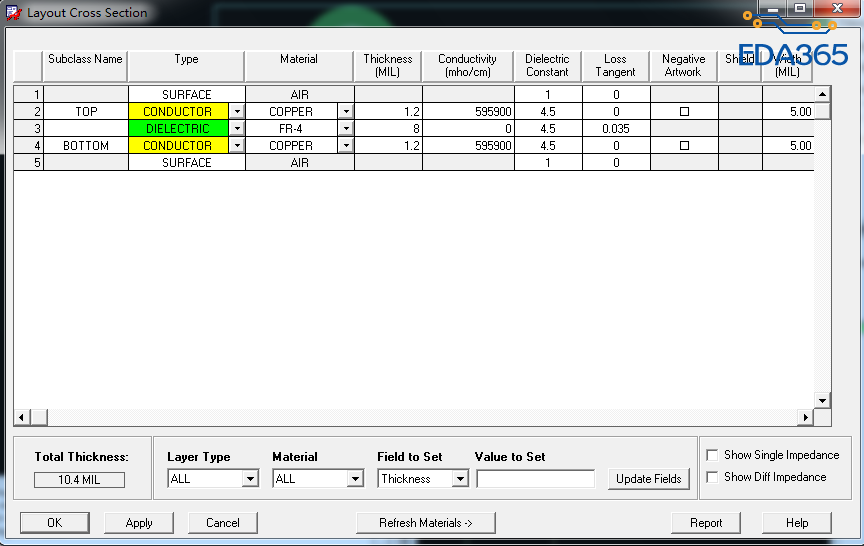Click the Type column header

(186, 66)
